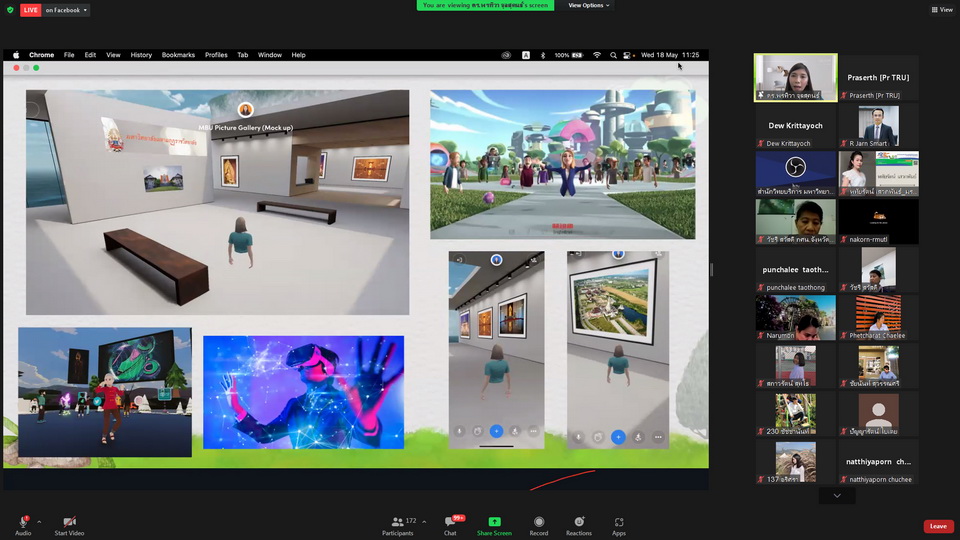Click the green Share Screen button
The image size is (960, 540).
click(x=494, y=525)
